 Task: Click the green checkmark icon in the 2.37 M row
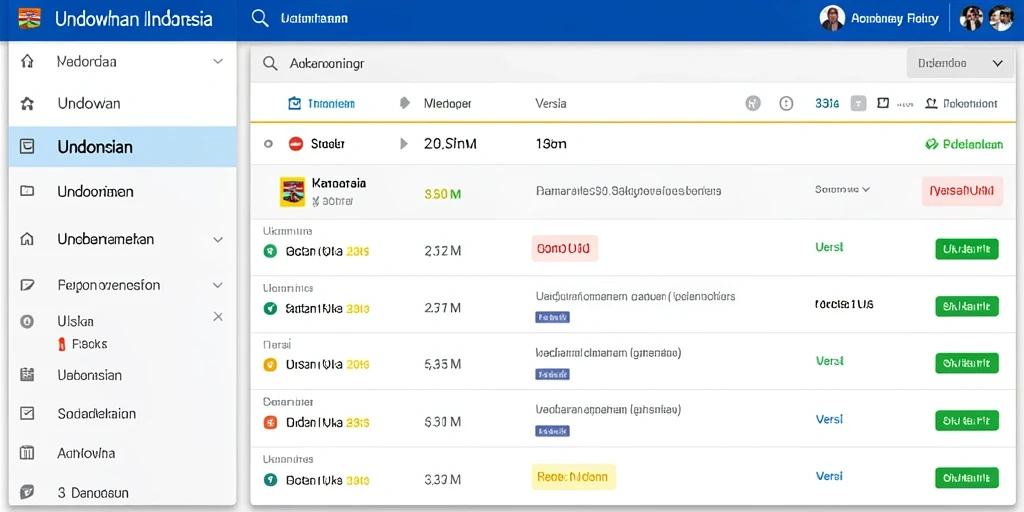269,308
